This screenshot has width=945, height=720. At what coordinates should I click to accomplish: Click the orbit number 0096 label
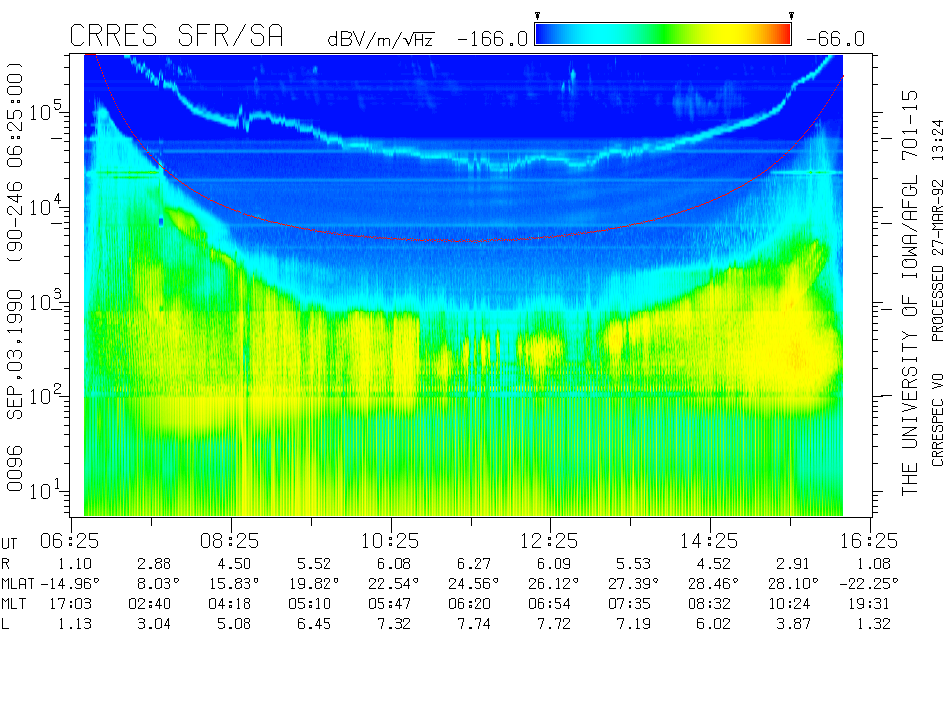coord(14,469)
